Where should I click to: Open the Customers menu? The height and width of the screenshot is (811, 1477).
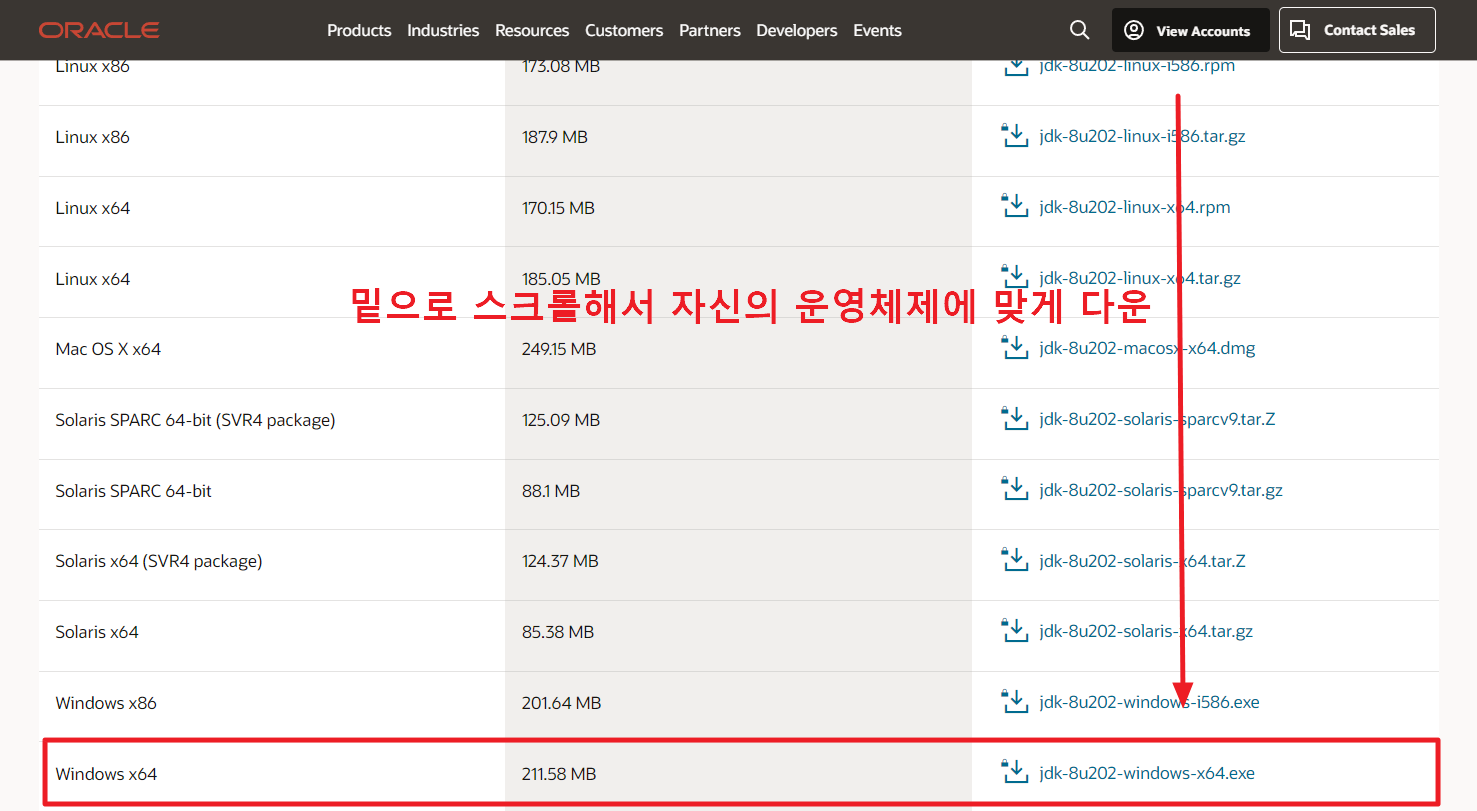point(624,30)
